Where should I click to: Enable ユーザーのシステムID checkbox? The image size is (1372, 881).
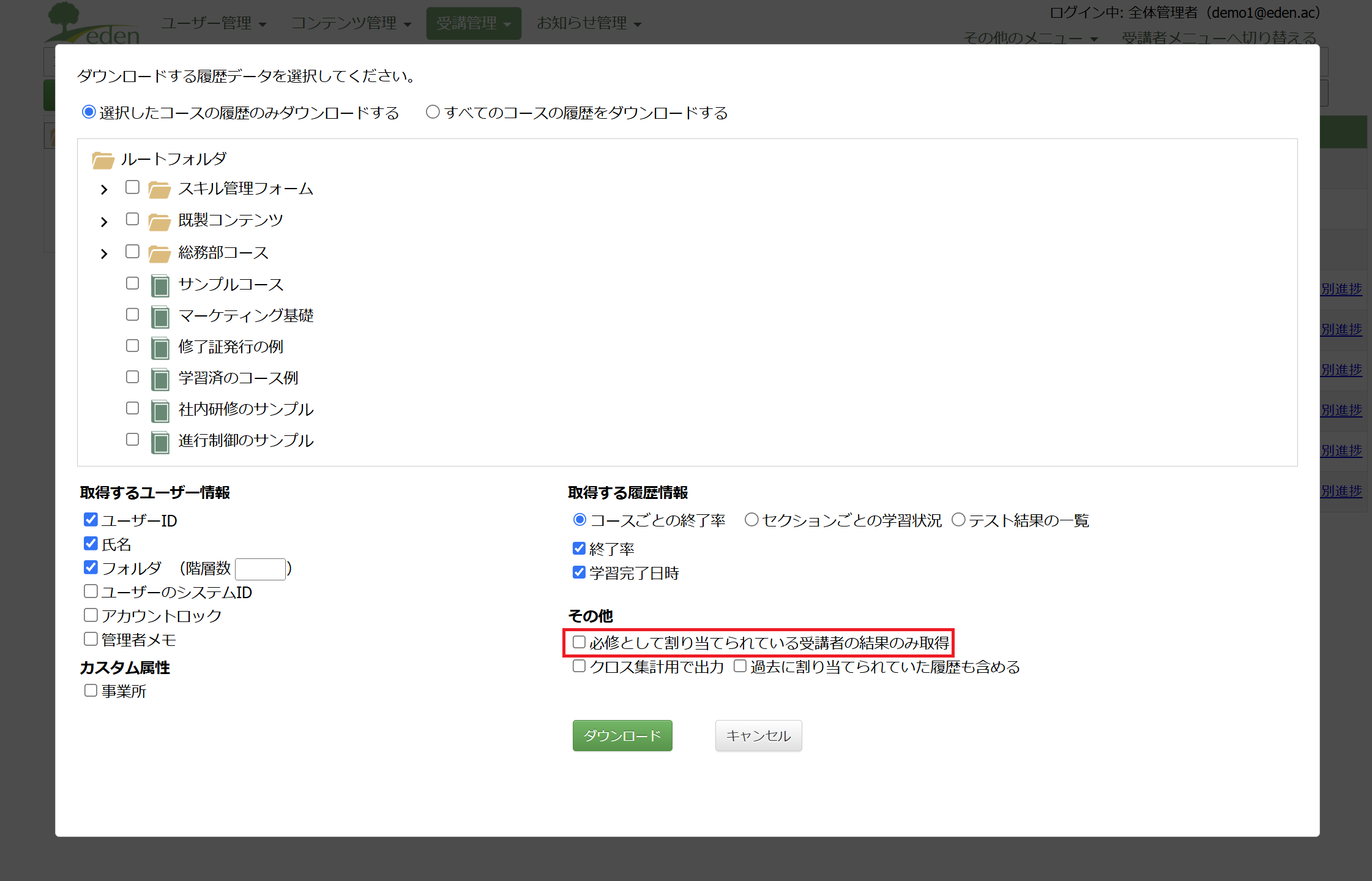(x=91, y=591)
